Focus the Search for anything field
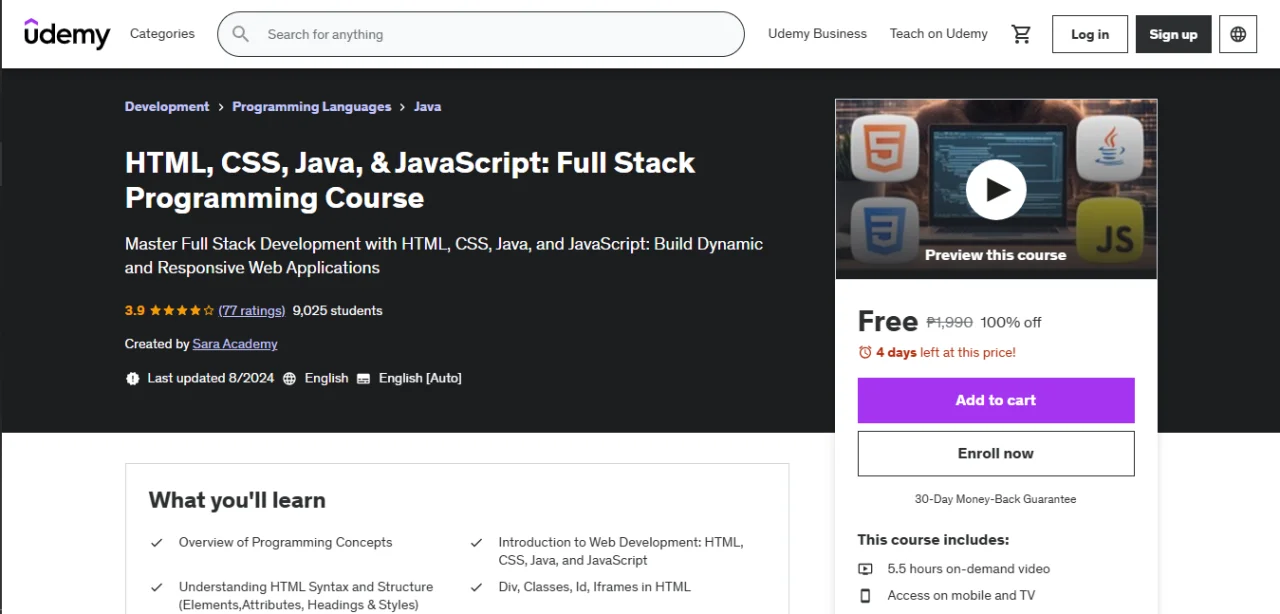1280x614 pixels. click(481, 34)
